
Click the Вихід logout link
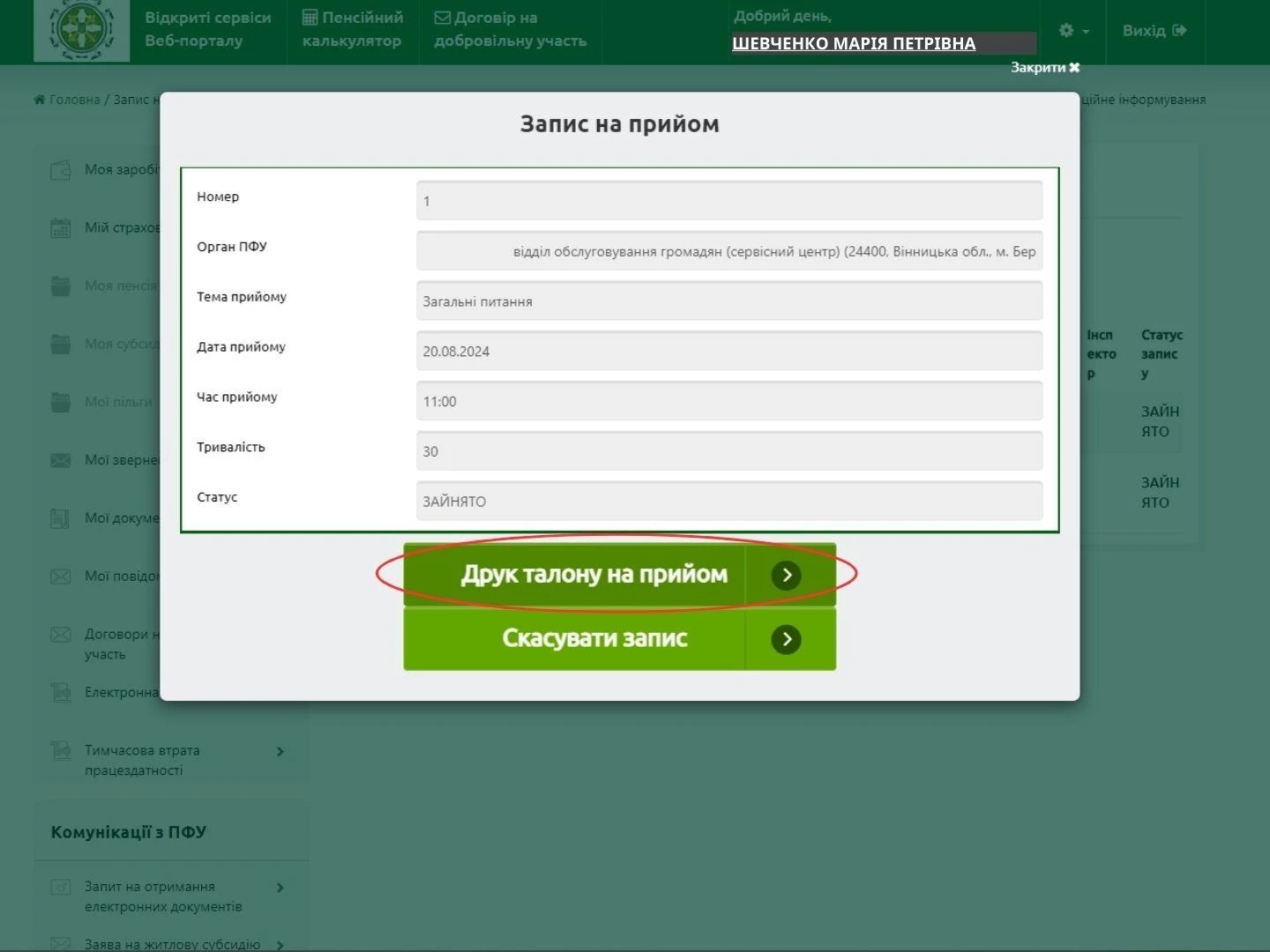tap(1154, 31)
